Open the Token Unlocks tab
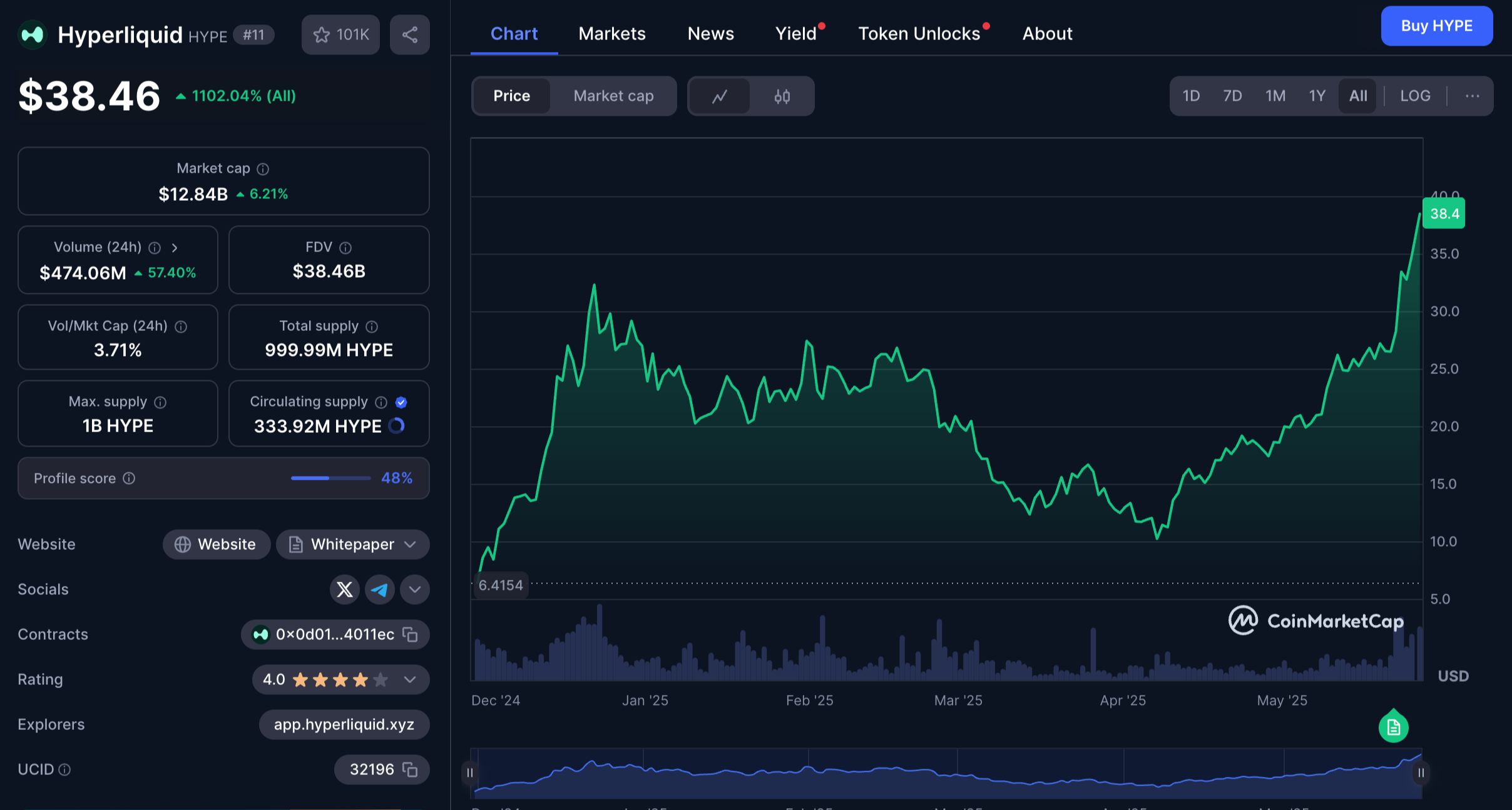 [x=919, y=33]
